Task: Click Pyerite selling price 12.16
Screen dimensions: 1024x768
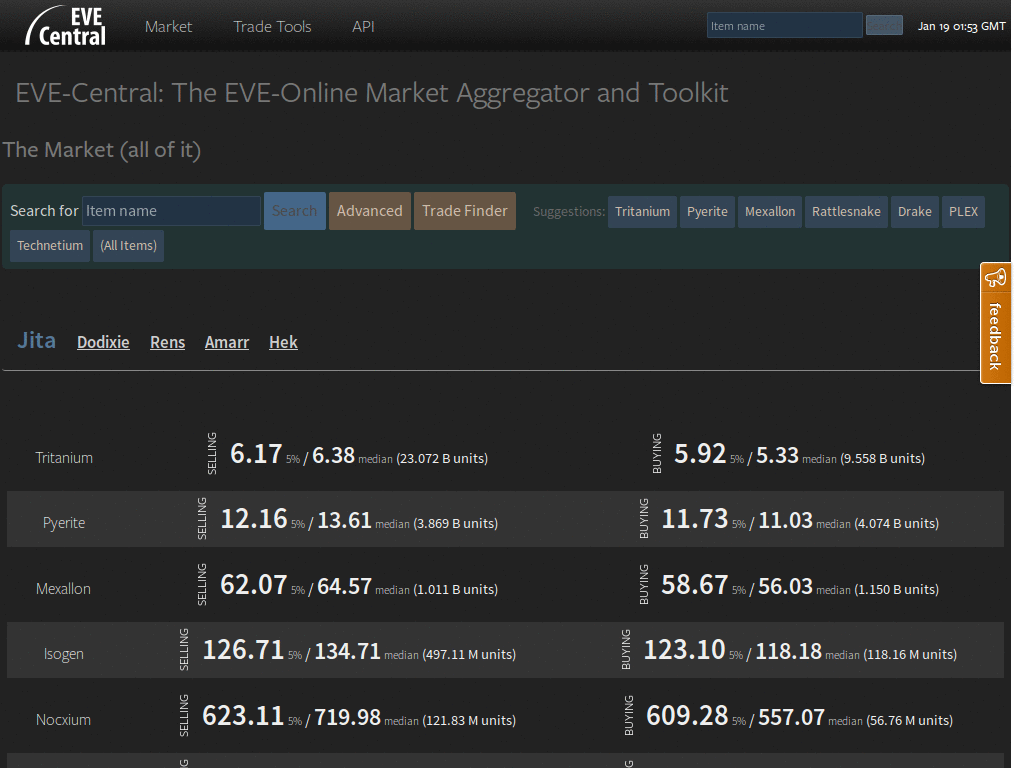Action: click(x=254, y=519)
